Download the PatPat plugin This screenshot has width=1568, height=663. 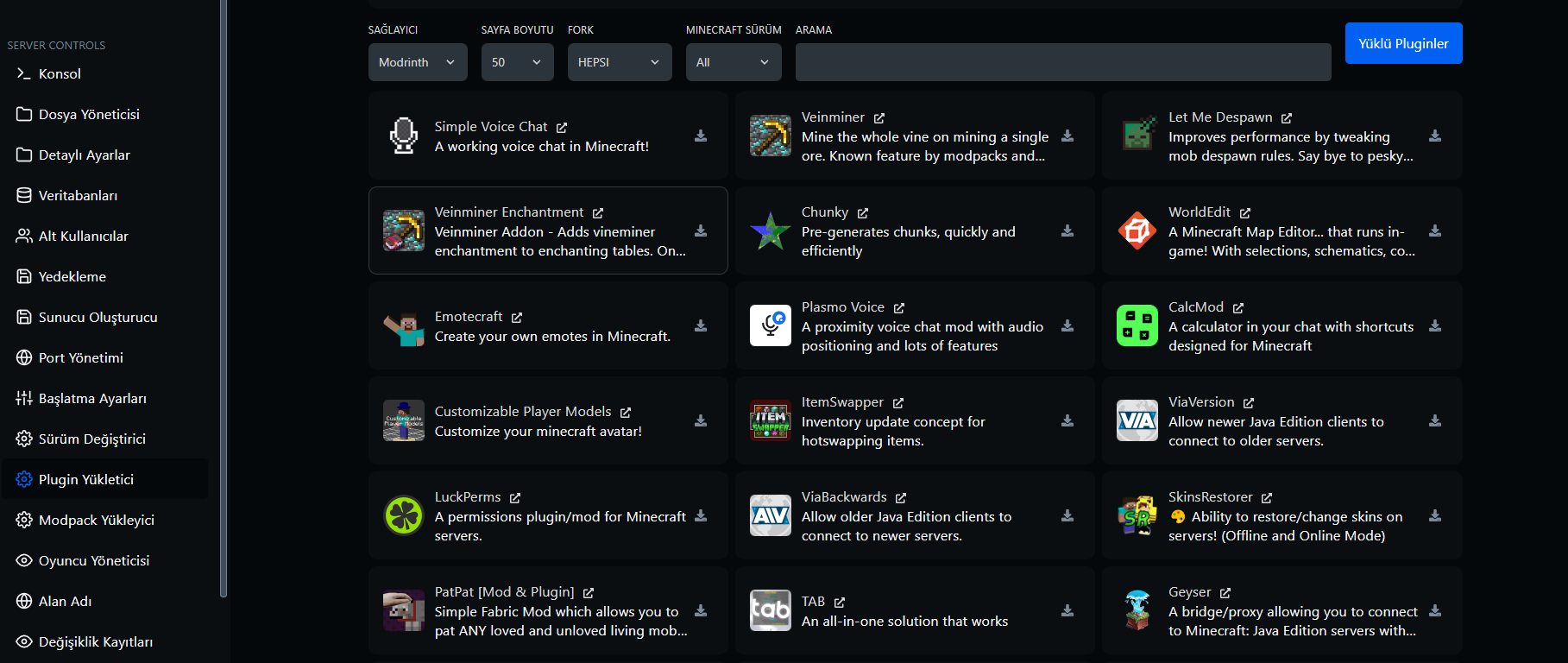coord(701,610)
